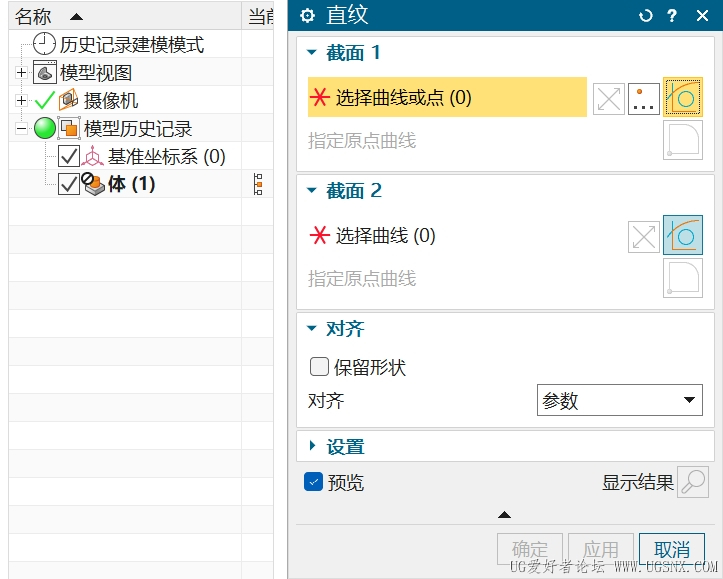
Task: Select the 基准坐标系 (0) tree row
Action: (141, 156)
